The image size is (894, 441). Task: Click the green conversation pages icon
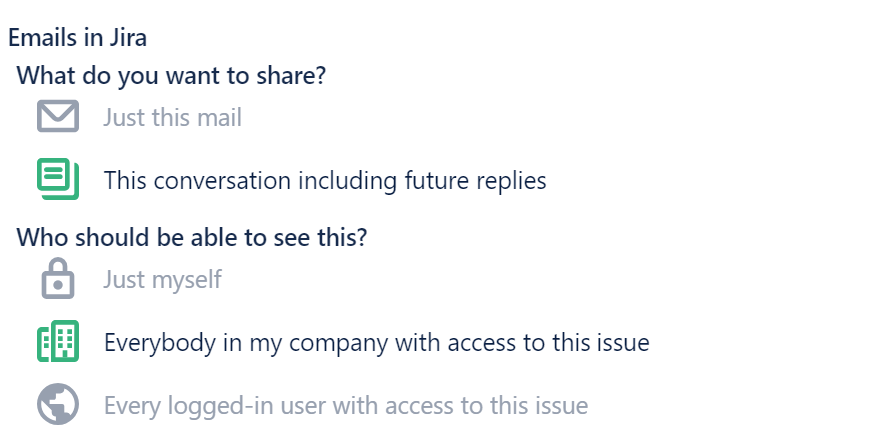click(x=58, y=179)
